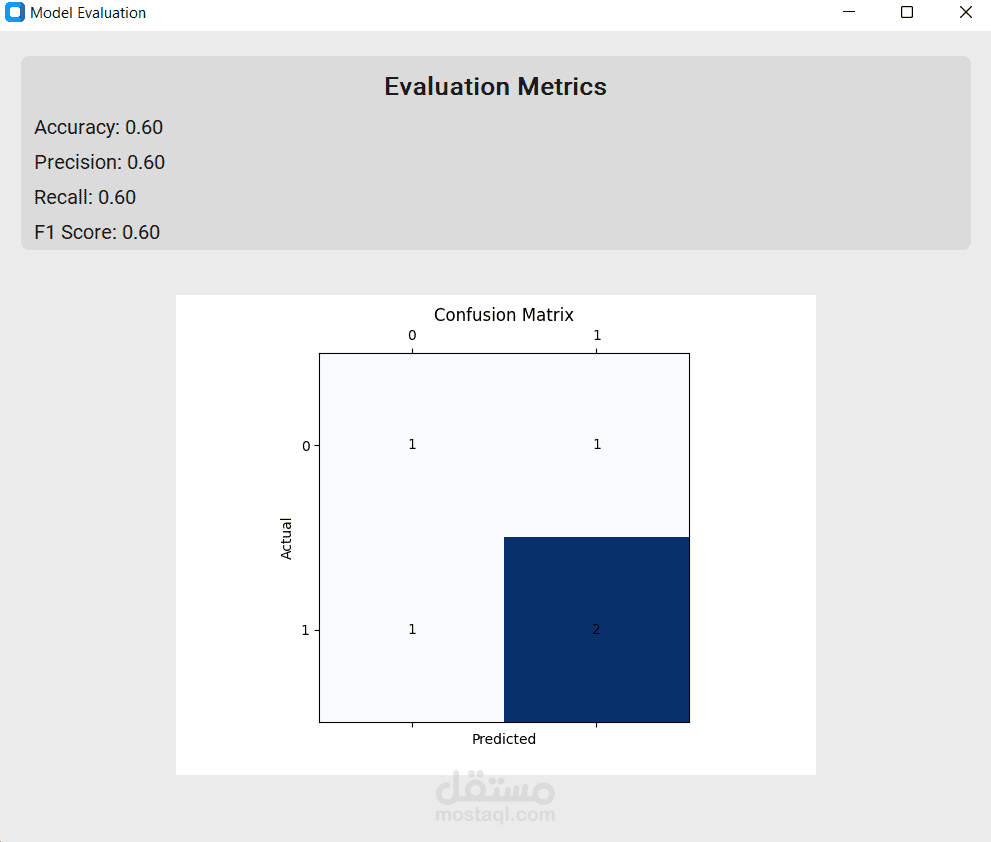The width and height of the screenshot is (991, 842).
Task: Click the top-left confusion matrix cell showing 1
Action: tap(412, 444)
